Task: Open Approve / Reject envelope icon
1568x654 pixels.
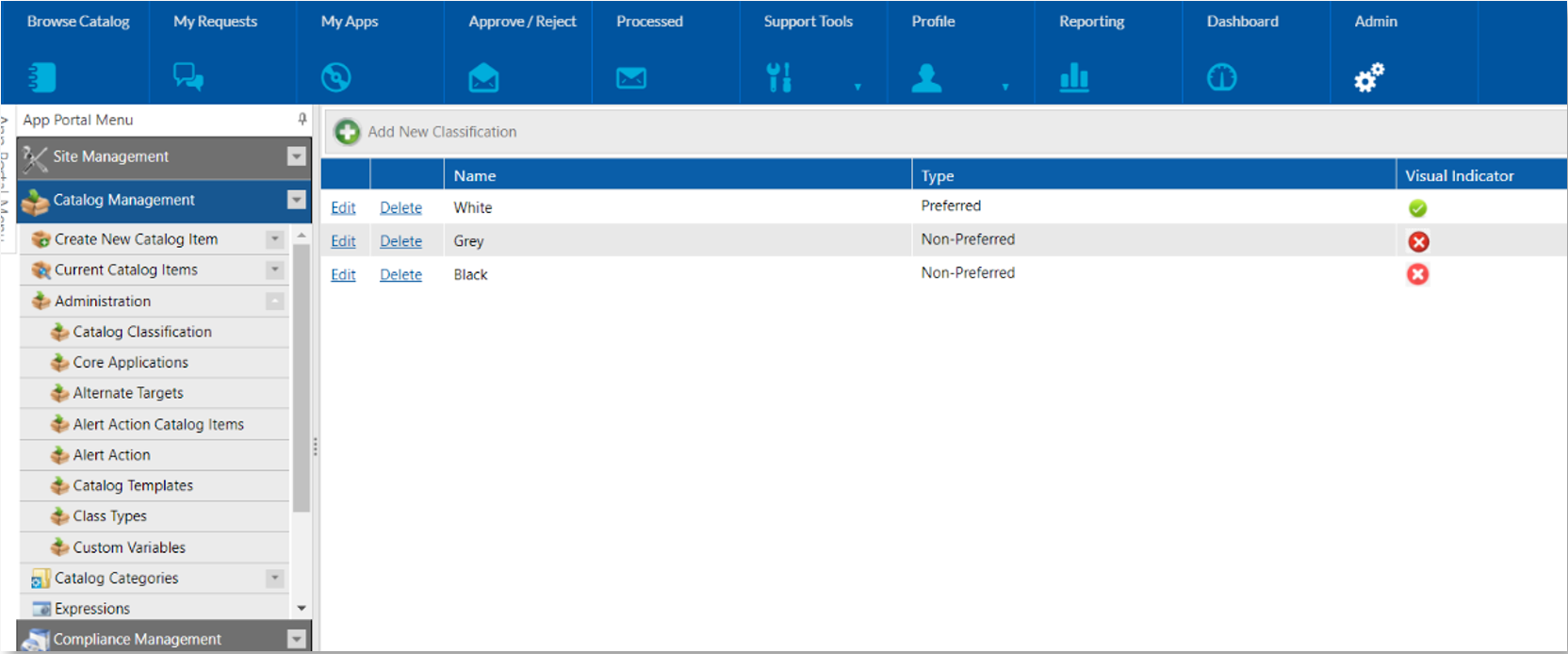Action: [x=483, y=78]
